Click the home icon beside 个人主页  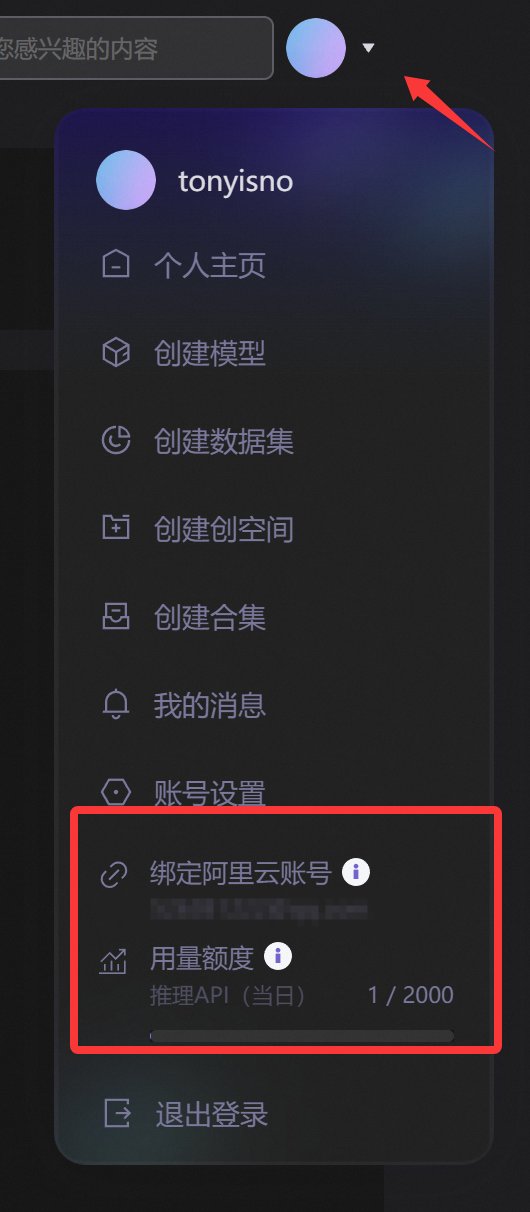point(116,266)
